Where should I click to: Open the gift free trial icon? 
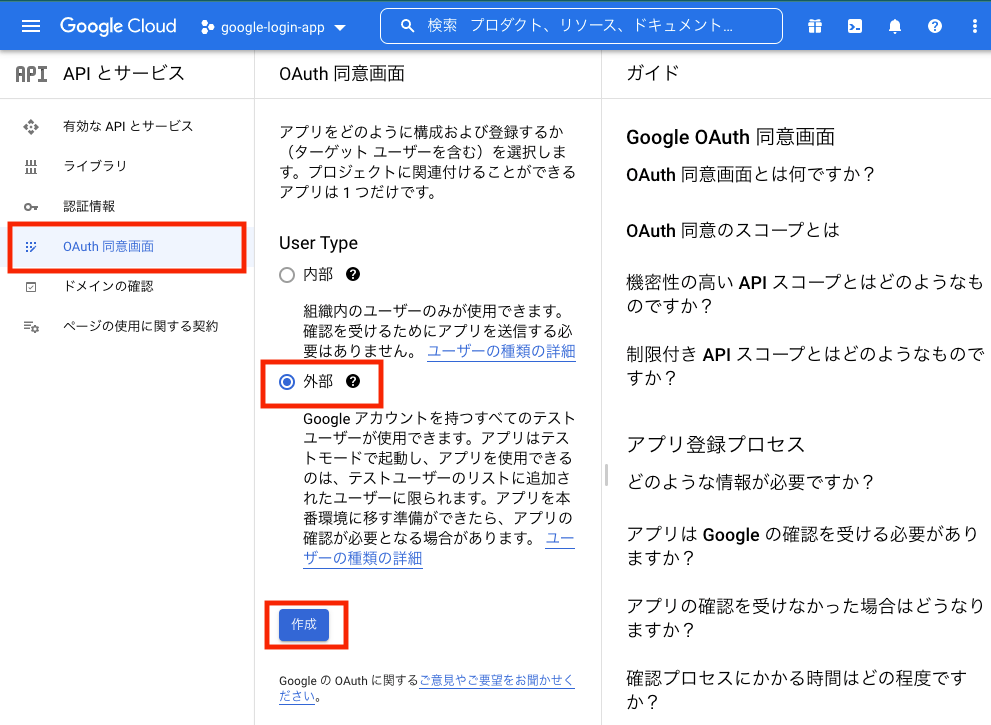tap(815, 26)
